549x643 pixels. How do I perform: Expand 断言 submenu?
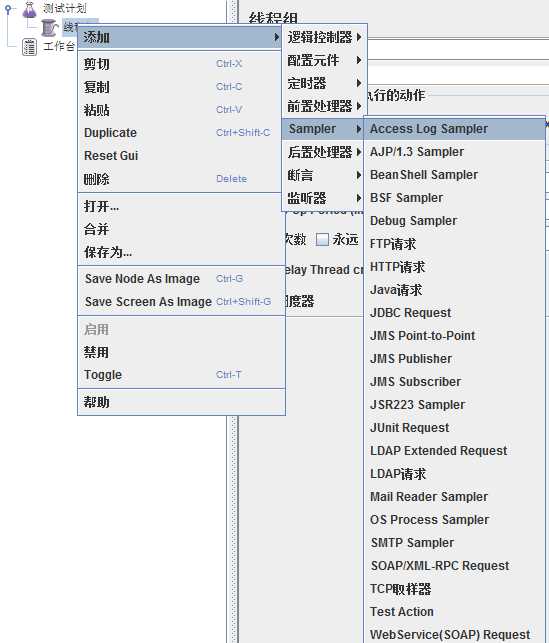(x=324, y=175)
